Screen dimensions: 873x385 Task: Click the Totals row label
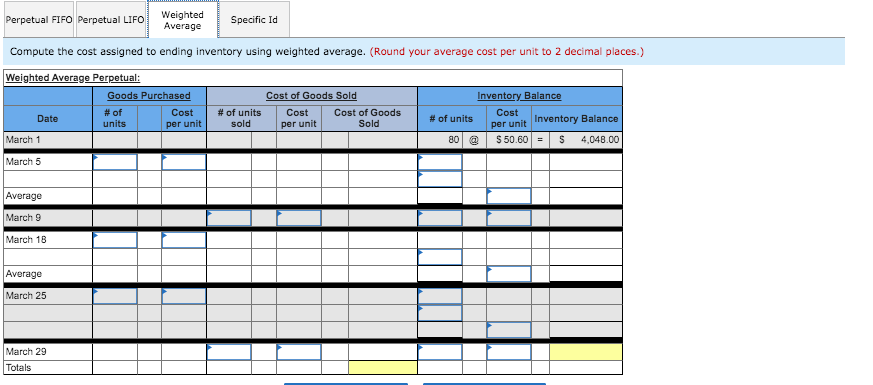coord(18,368)
